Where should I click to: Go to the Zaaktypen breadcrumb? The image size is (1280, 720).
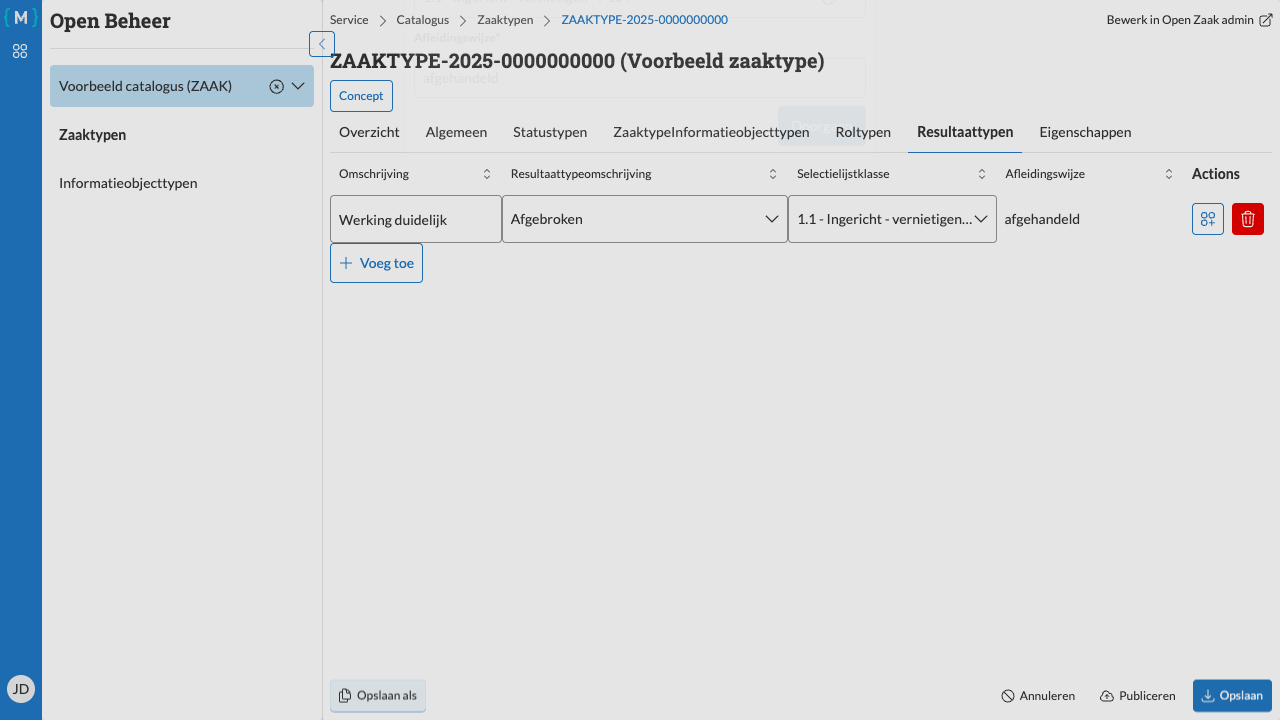[505, 20]
